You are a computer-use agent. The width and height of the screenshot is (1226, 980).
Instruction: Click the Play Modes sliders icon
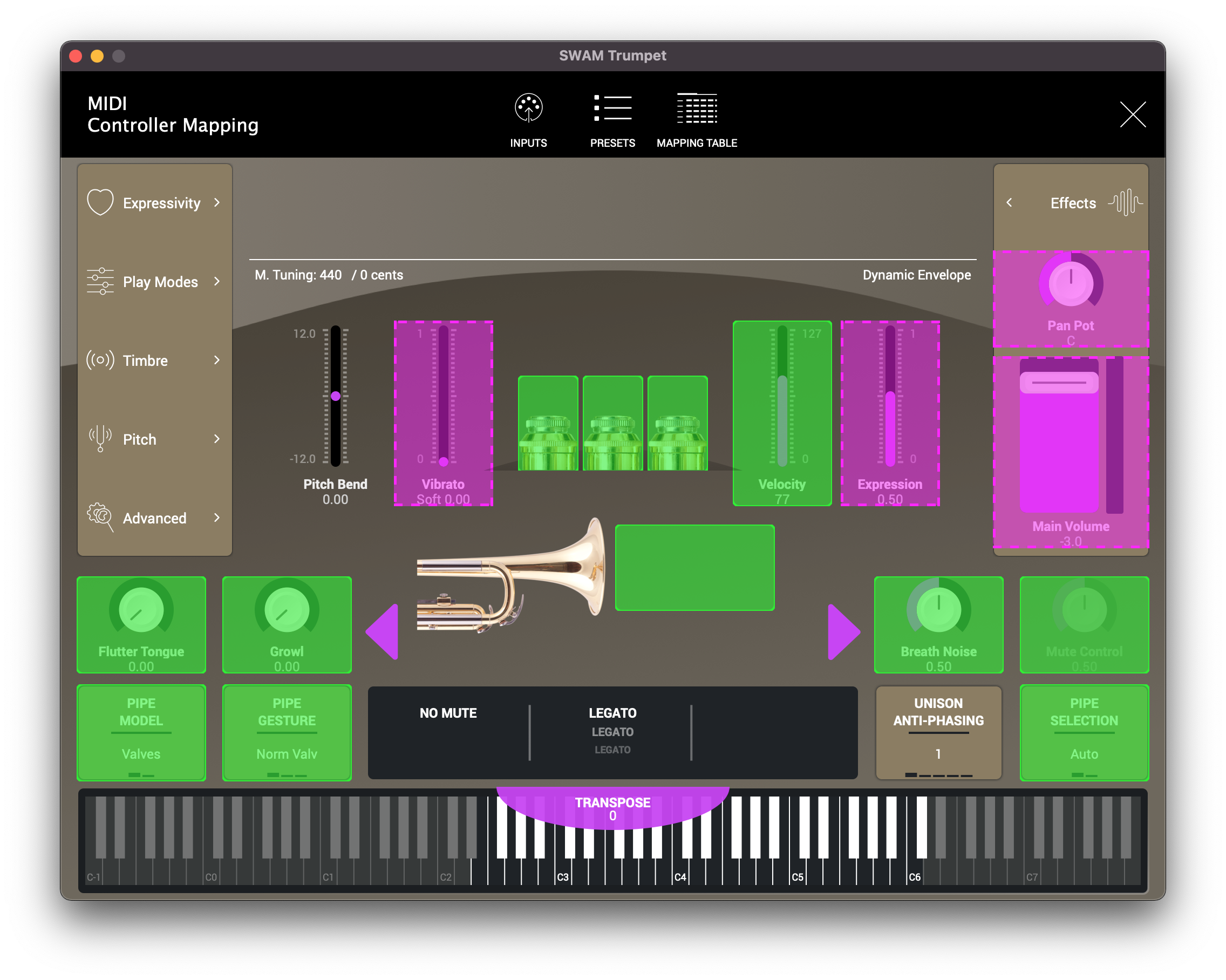click(100, 281)
